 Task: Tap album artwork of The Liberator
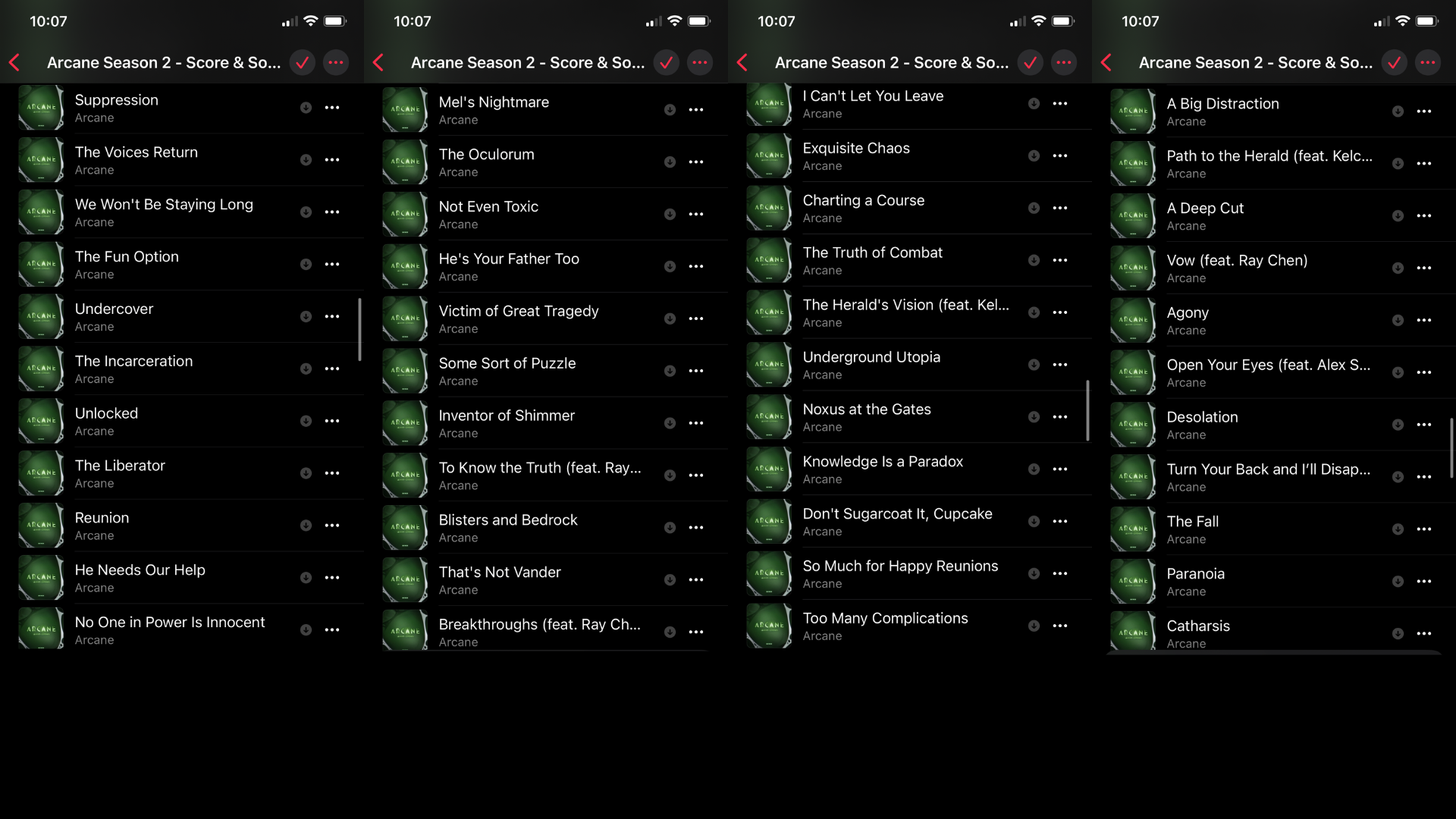click(x=41, y=473)
